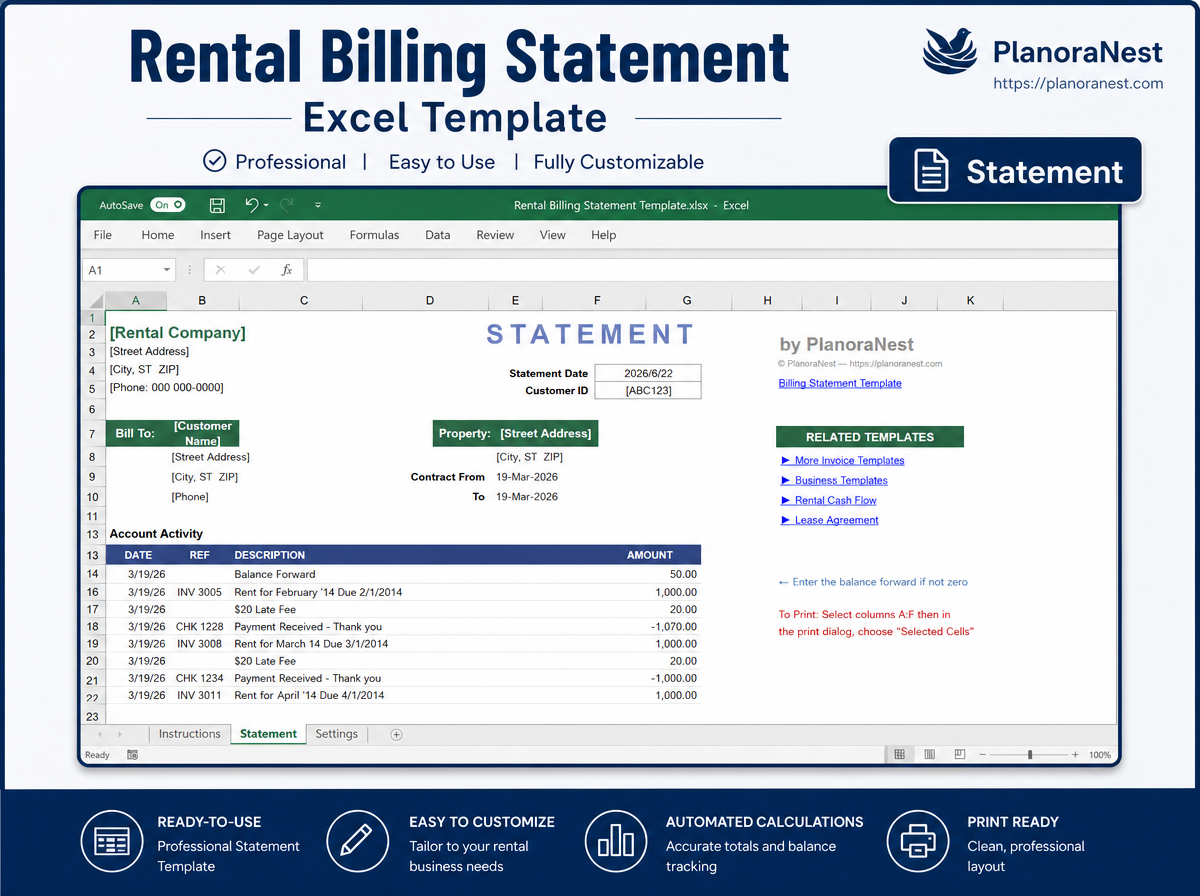The width and height of the screenshot is (1200, 896).
Task: Click the INV 3005 reference cell
Action: [199, 592]
